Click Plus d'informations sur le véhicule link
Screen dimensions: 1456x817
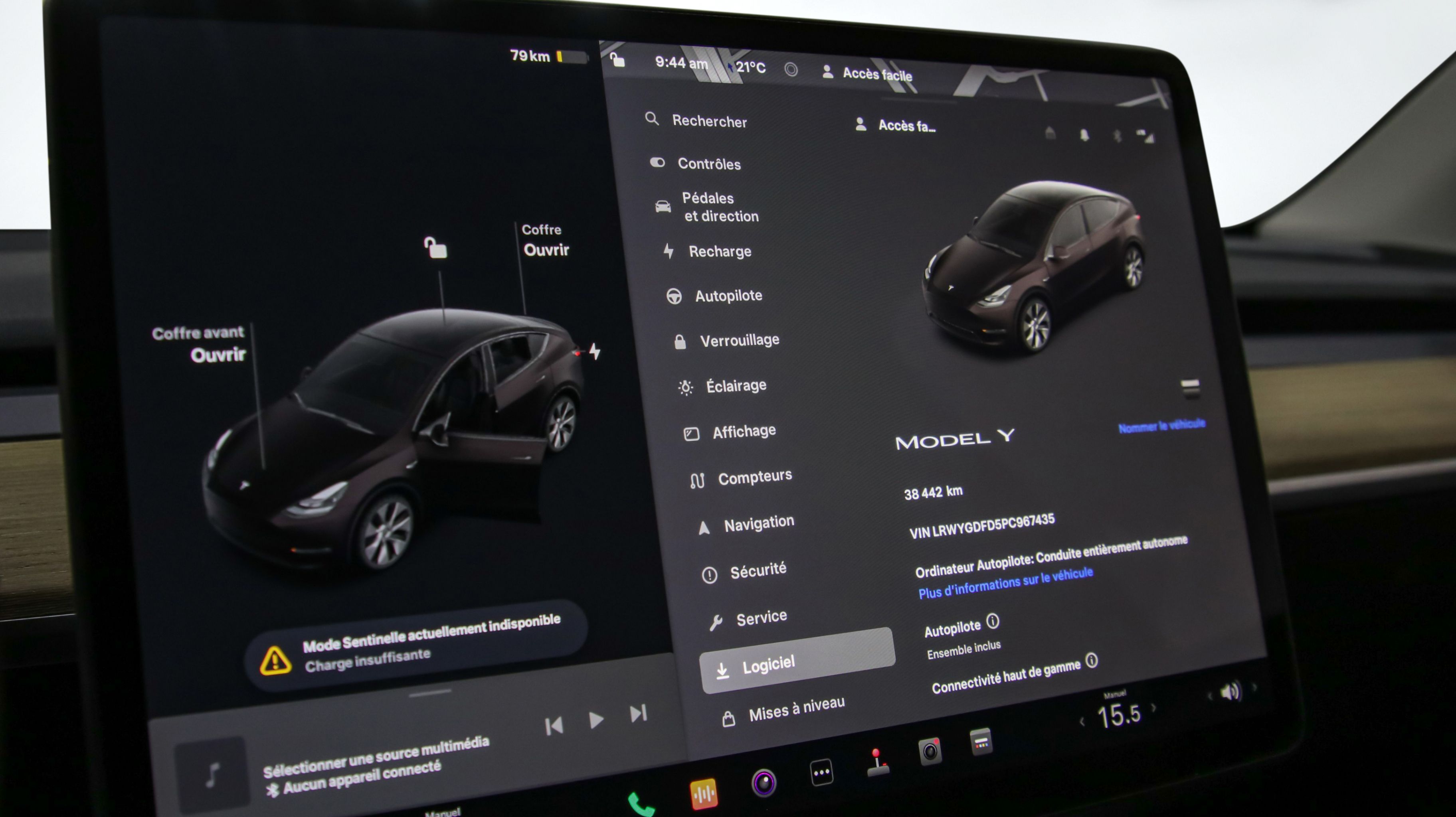click(1005, 583)
